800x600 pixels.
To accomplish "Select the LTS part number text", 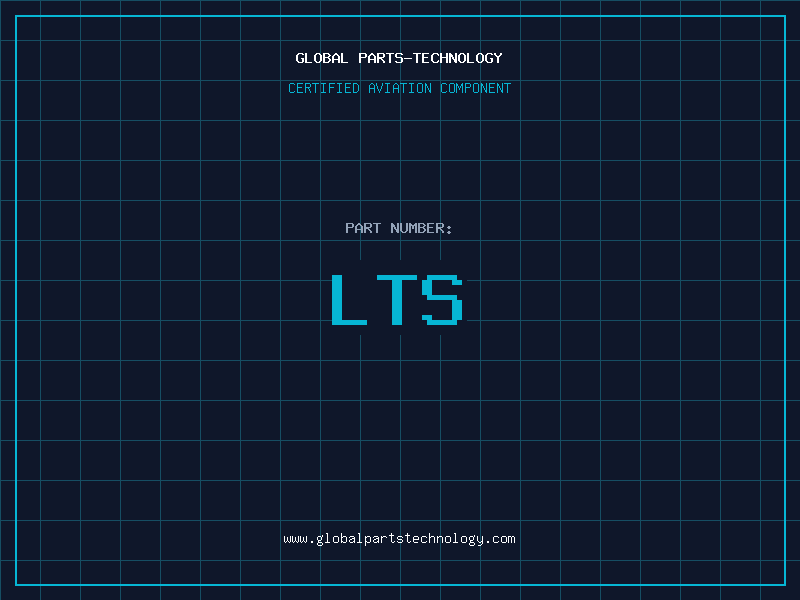I will (397, 299).
